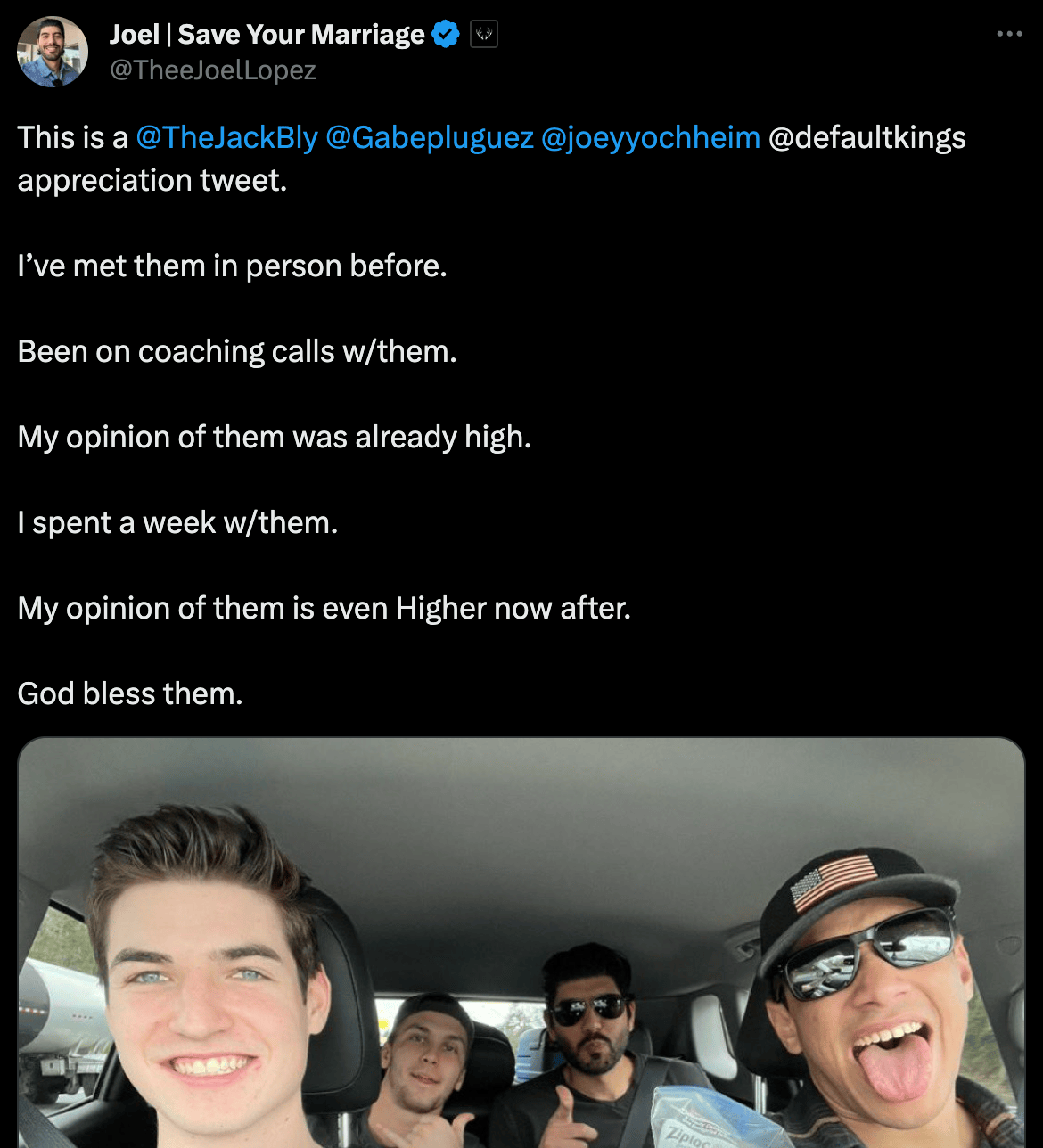Click the line ending 'even Higher now after.'
Viewport: 1043px width, 1148px height.
324,608
